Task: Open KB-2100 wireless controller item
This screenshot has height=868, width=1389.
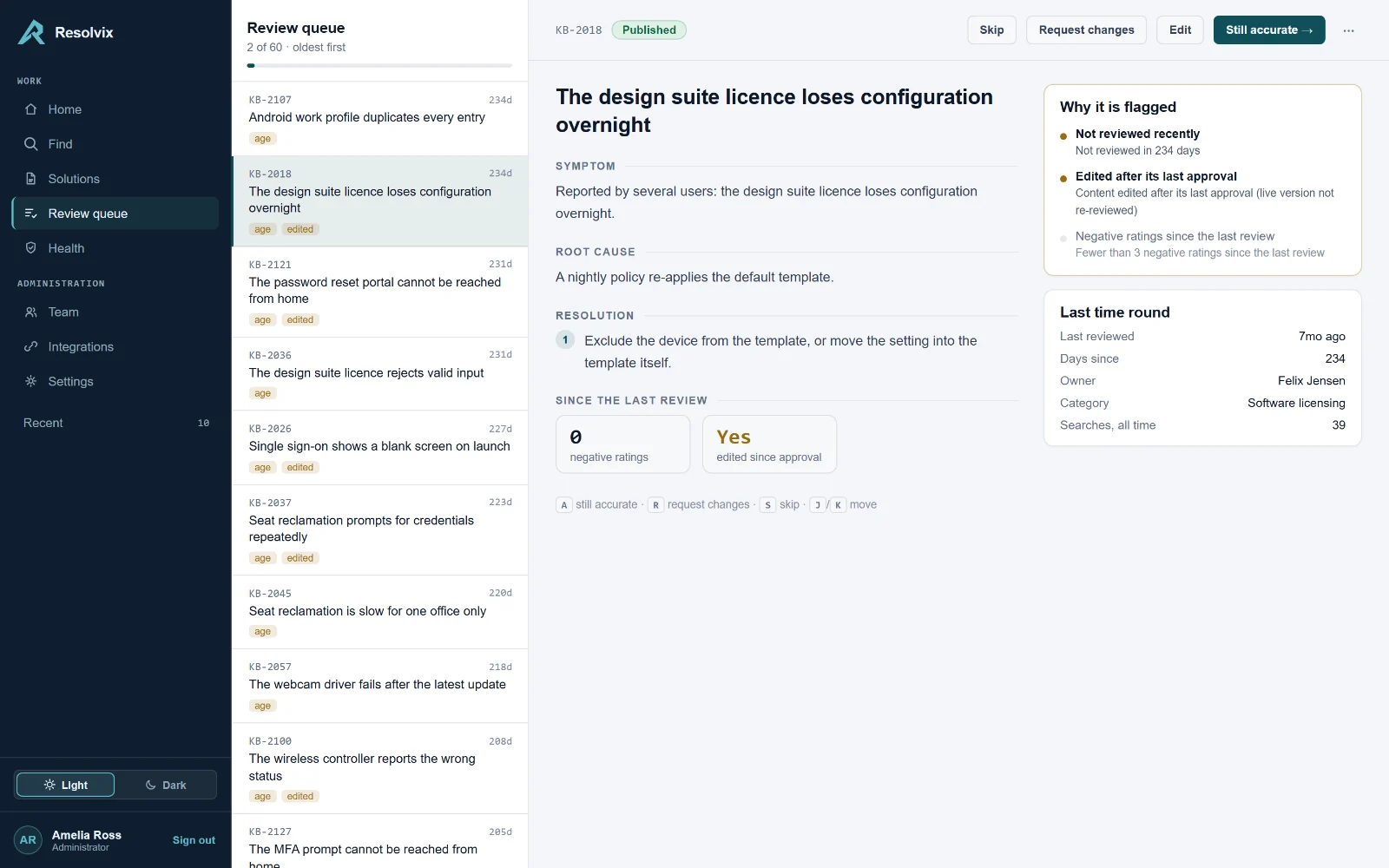Action: pyautogui.click(x=380, y=768)
